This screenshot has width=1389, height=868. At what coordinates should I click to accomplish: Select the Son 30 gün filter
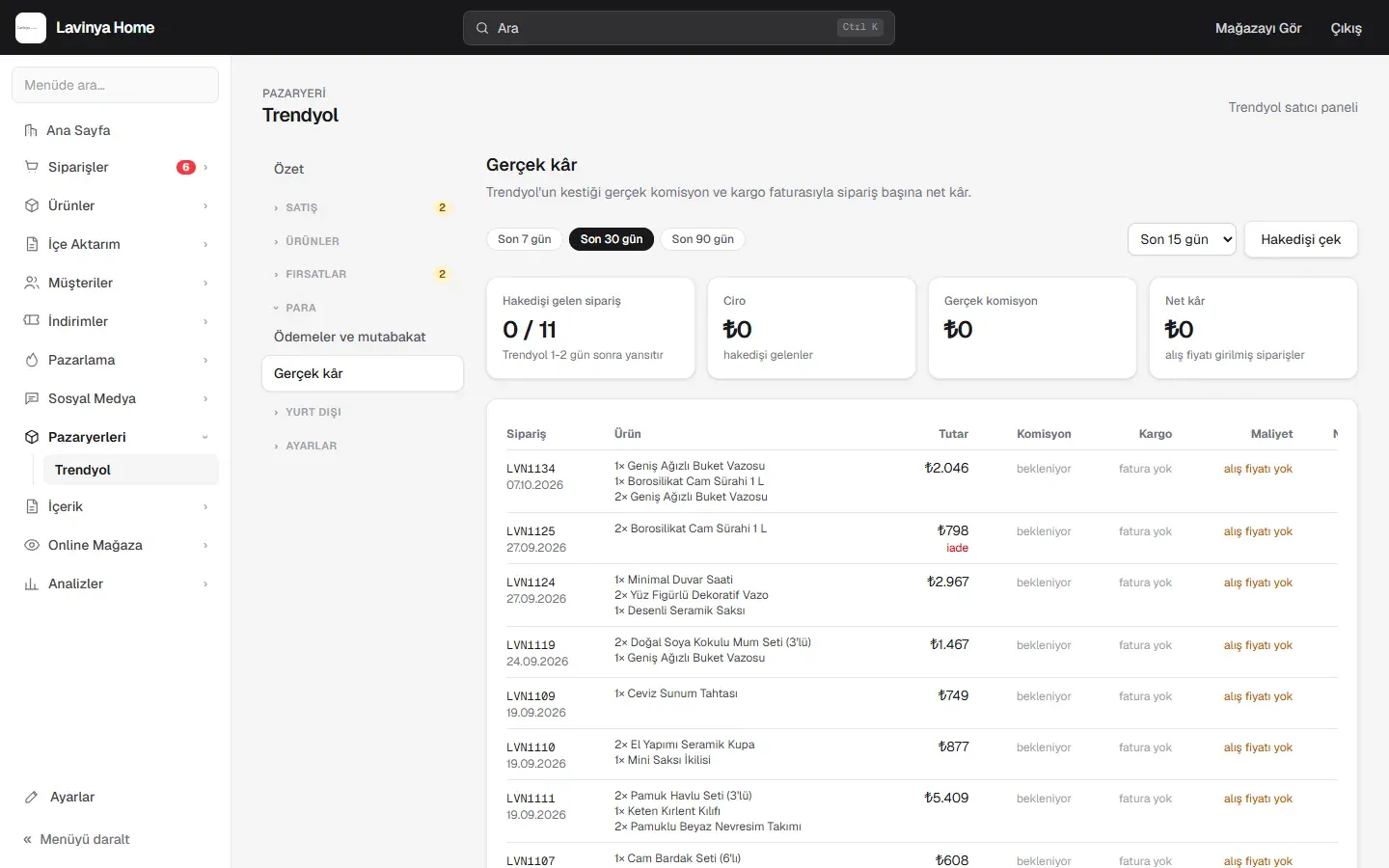[x=612, y=239]
